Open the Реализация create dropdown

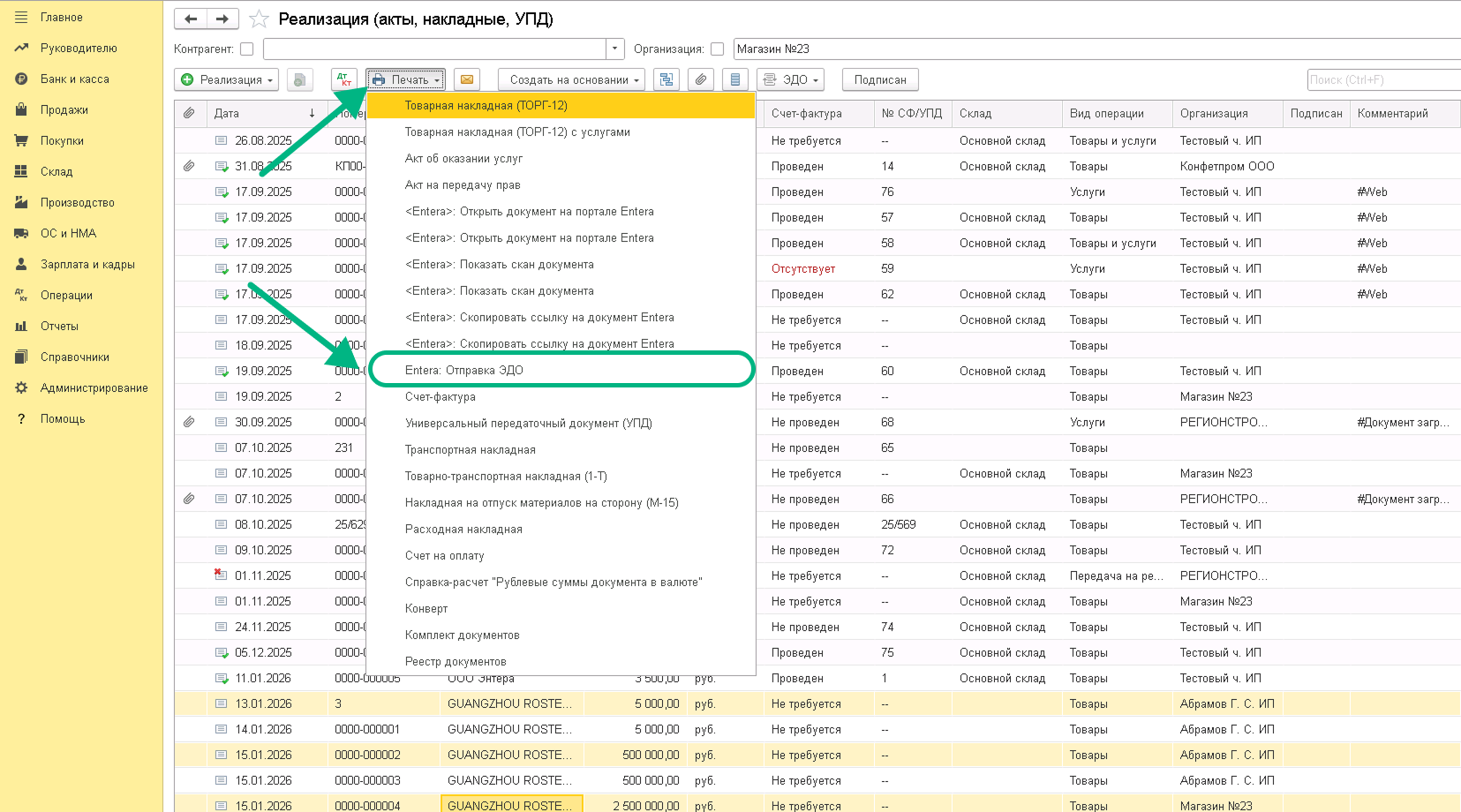[227, 79]
